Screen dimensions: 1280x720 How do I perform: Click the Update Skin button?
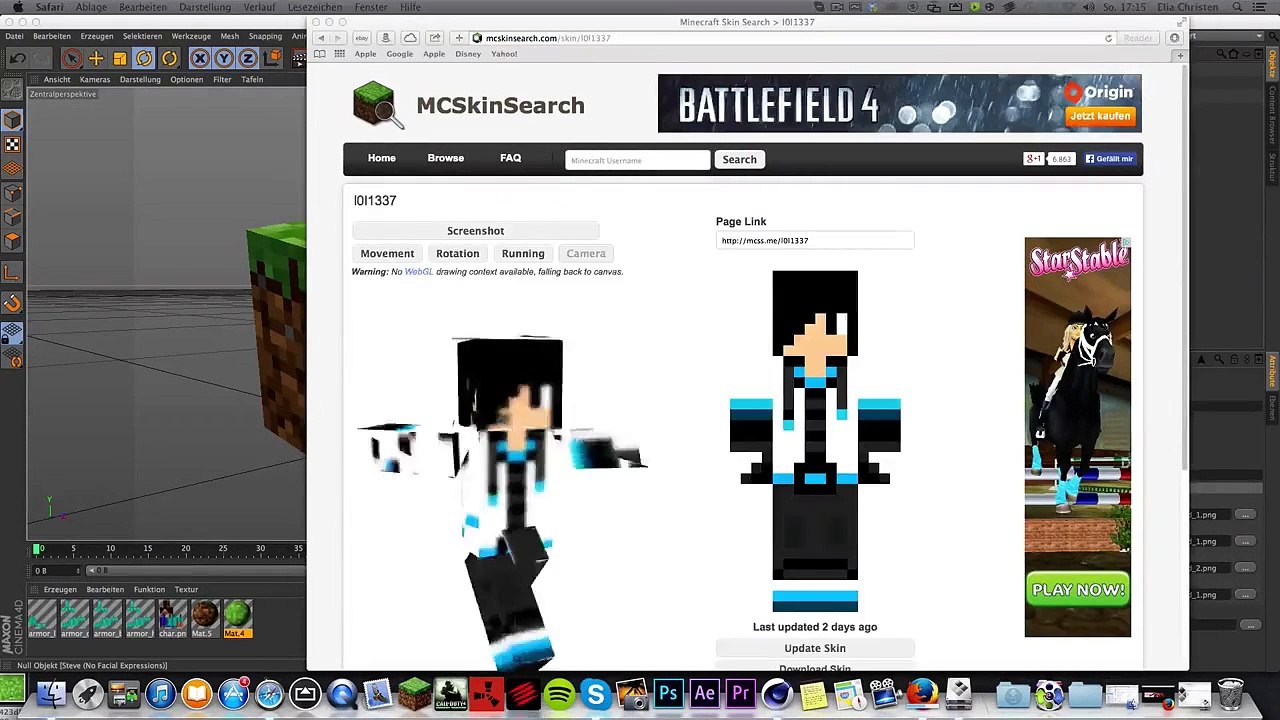(815, 648)
